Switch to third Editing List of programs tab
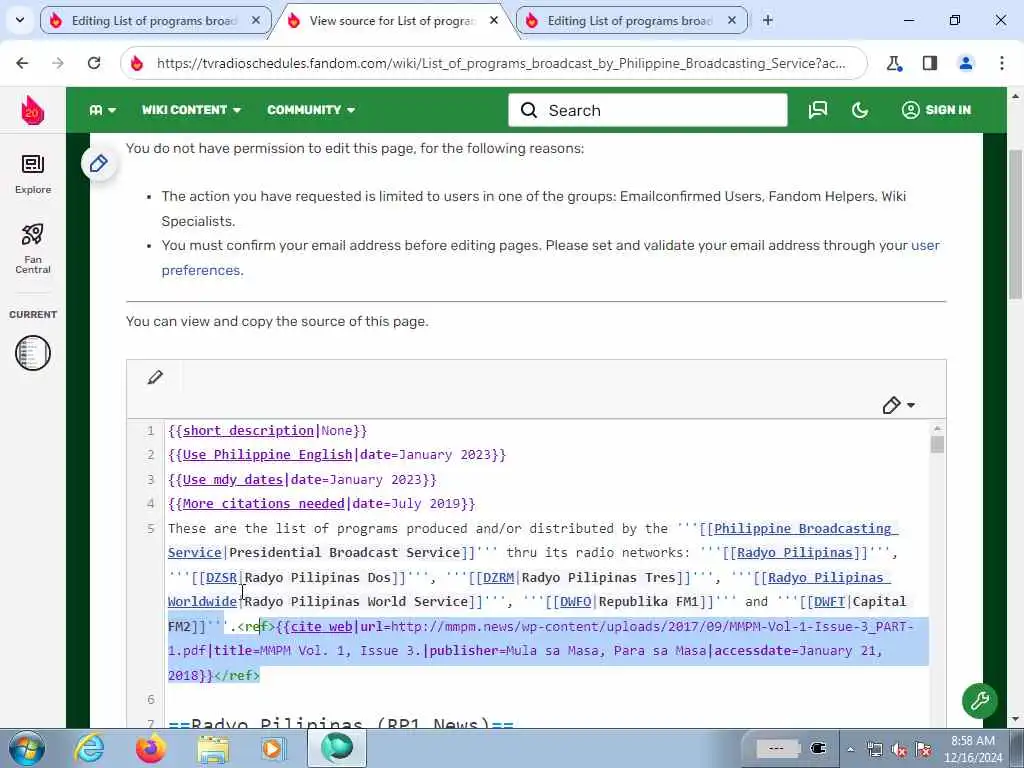 (x=630, y=21)
